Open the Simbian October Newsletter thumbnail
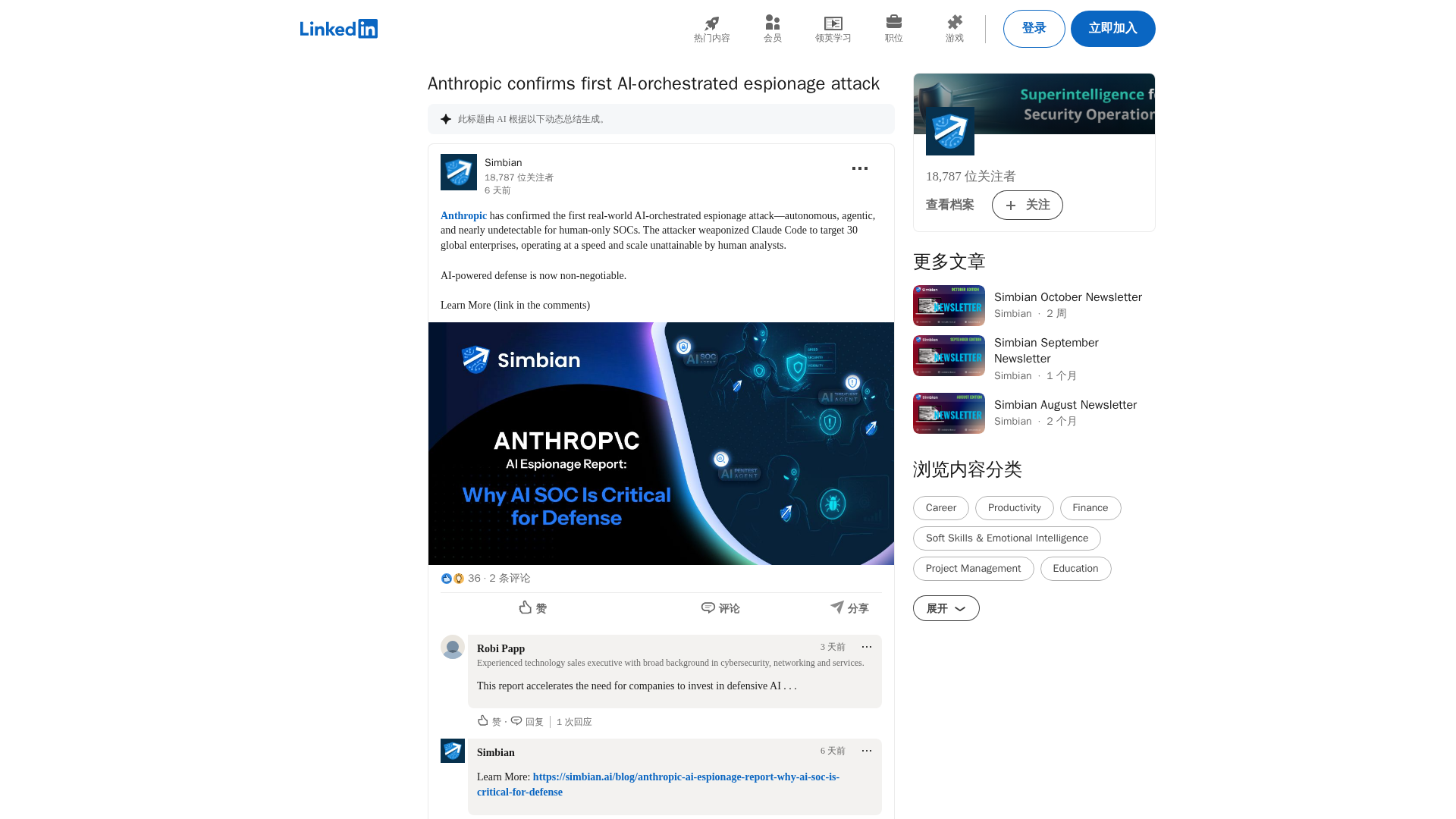1456x819 pixels. (x=949, y=306)
